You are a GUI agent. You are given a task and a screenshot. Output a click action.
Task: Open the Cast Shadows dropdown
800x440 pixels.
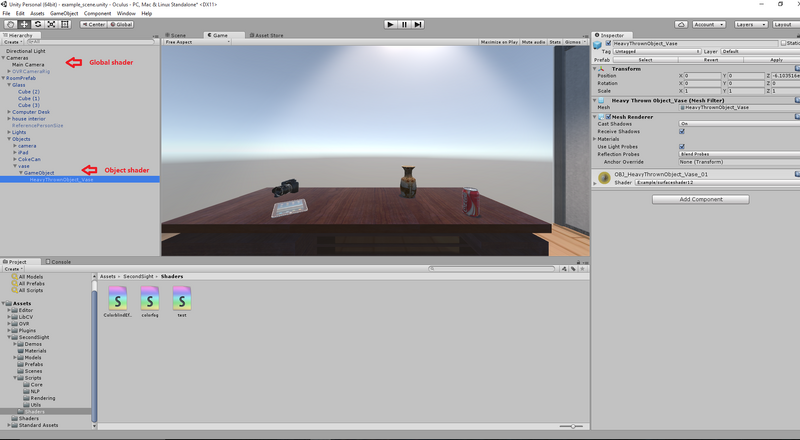coord(739,124)
